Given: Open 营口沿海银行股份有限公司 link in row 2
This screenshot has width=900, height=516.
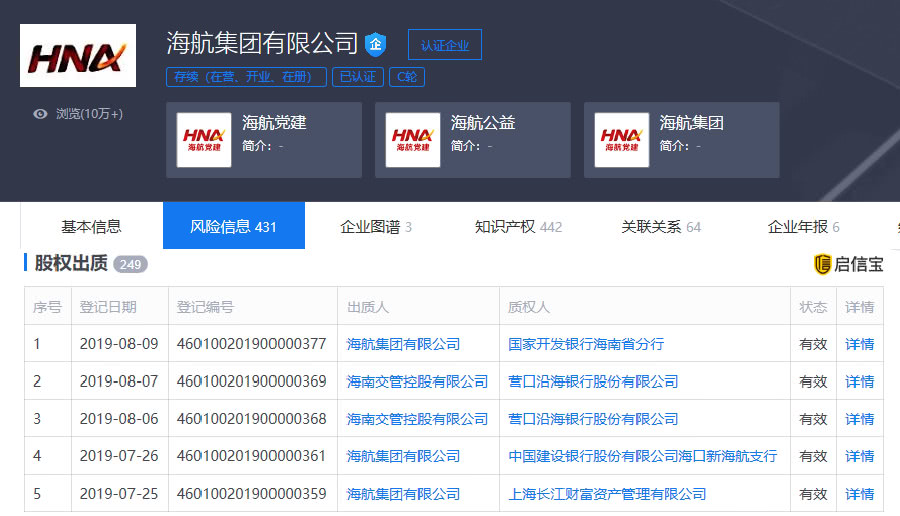Looking at the screenshot, I should [x=593, y=381].
